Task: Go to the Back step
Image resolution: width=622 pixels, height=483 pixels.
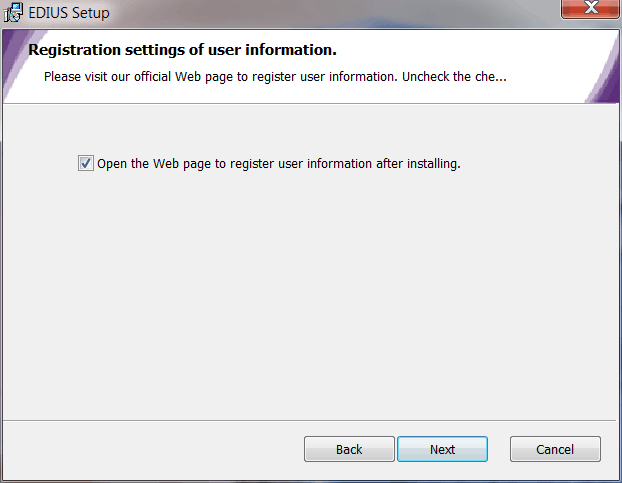Action: coord(349,449)
